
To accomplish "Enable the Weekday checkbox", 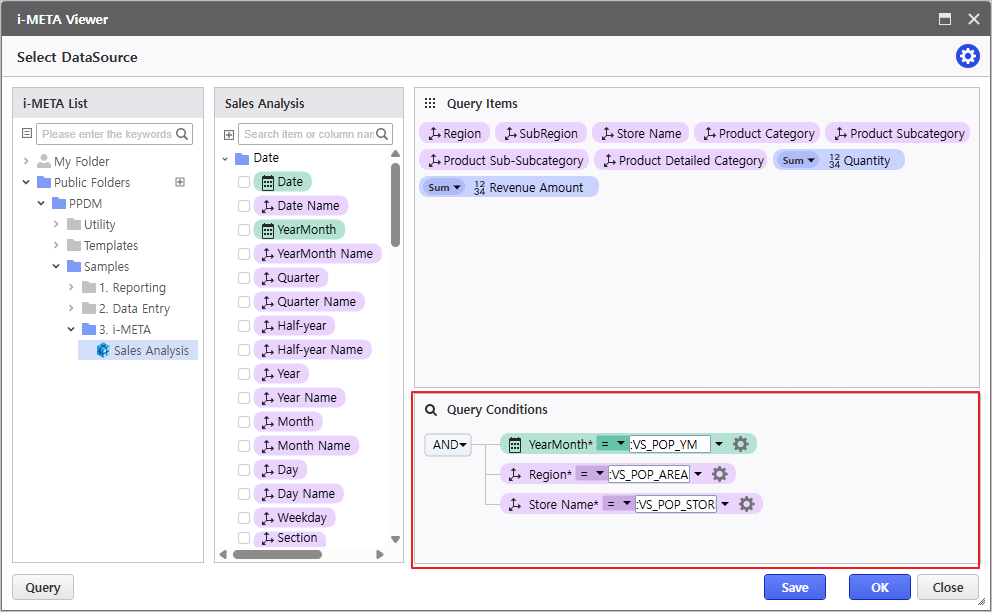I will point(244,518).
